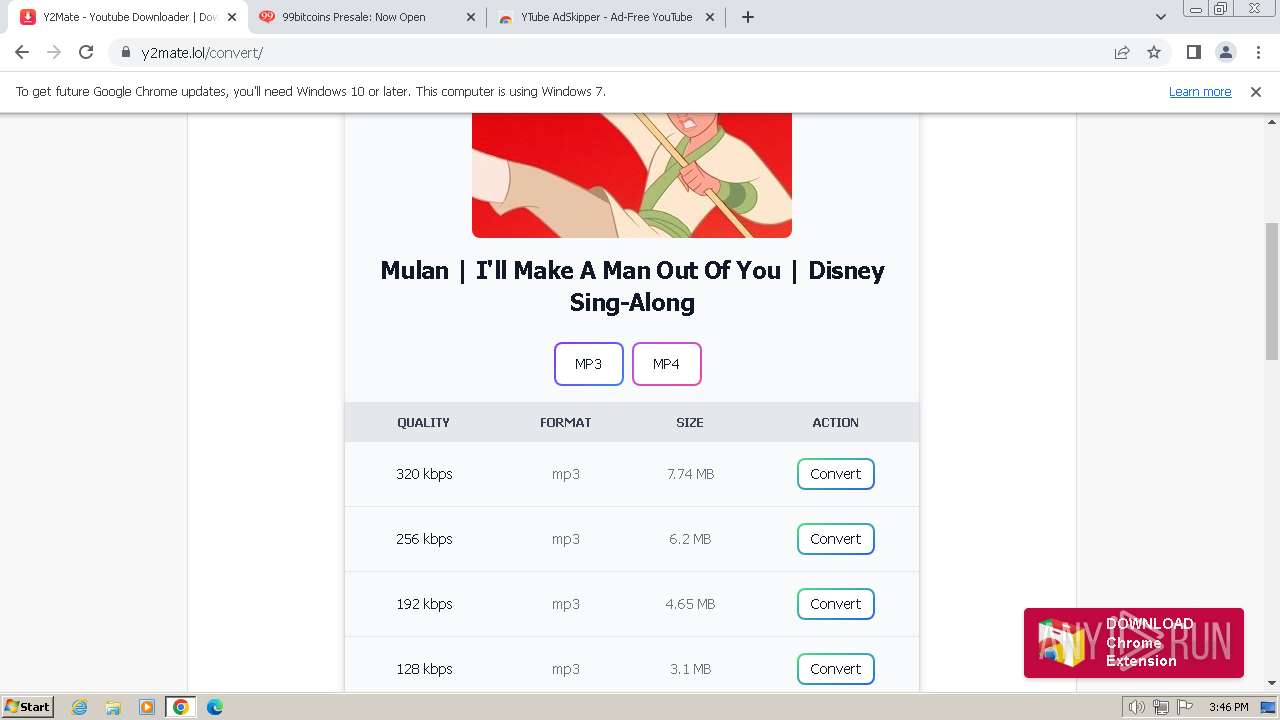Bookmark this page with the star icon
Image resolution: width=1280 pixels, height=720 pixels.
[x=1154, y=52]
